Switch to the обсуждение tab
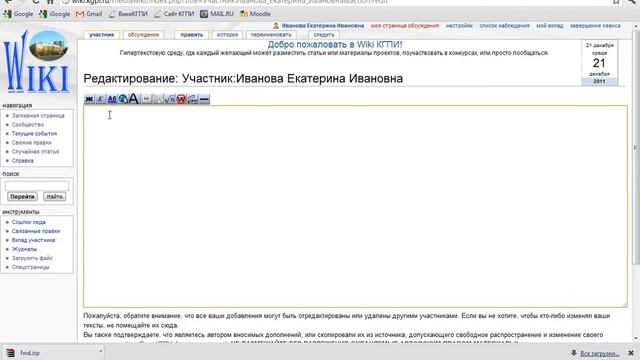Image resolution: width=640 pixels, height=360 pixels. [143, 35]
